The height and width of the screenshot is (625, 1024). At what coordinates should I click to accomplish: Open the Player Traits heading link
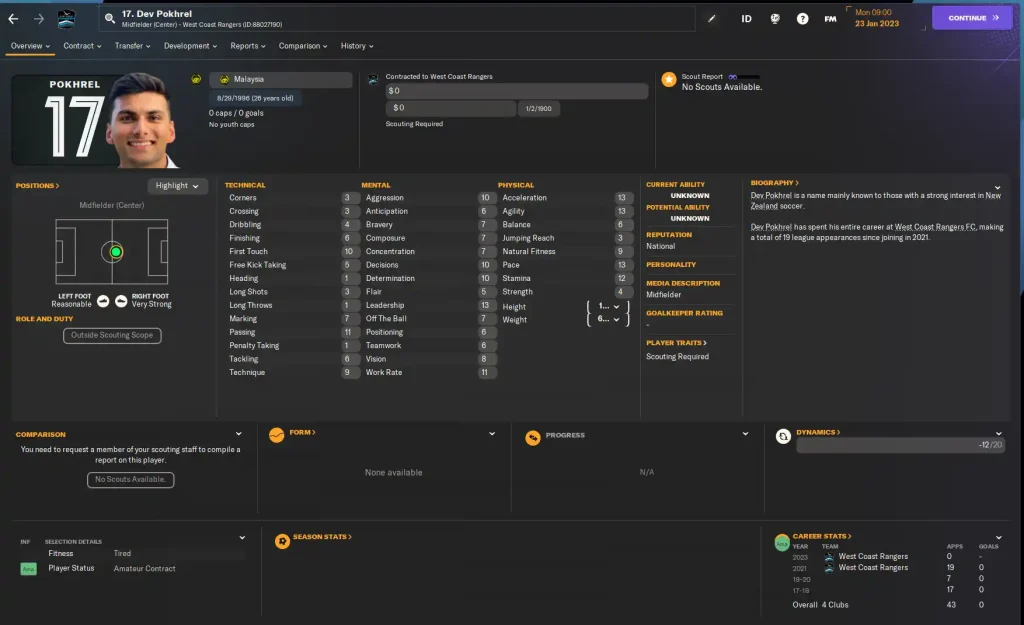[677, 343]
